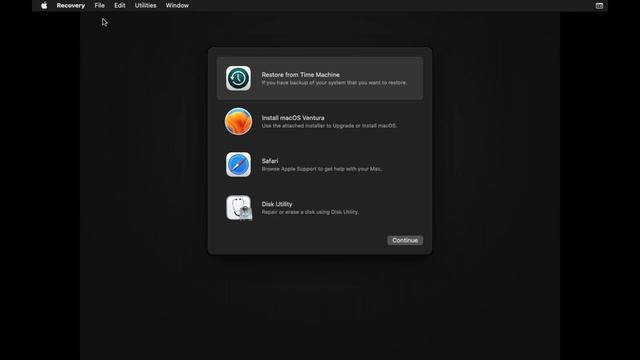Click 'Repair or erase a disk' description
The width and height of the screenshot is (640, 360).
pyautogui.click(x=310, y=212)
